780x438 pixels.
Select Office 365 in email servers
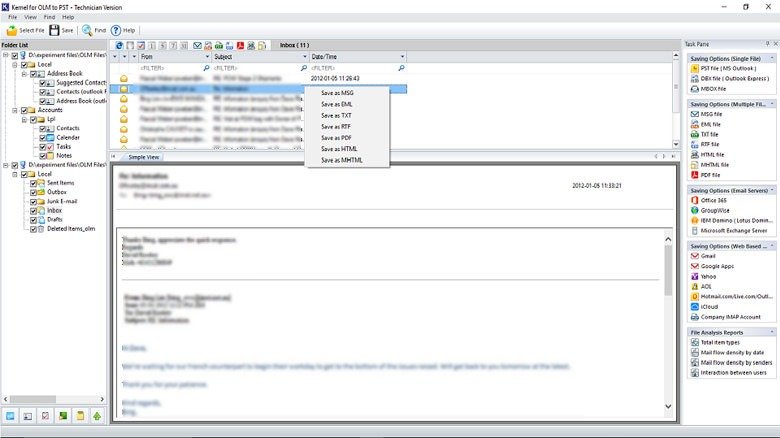coord(709,200)
